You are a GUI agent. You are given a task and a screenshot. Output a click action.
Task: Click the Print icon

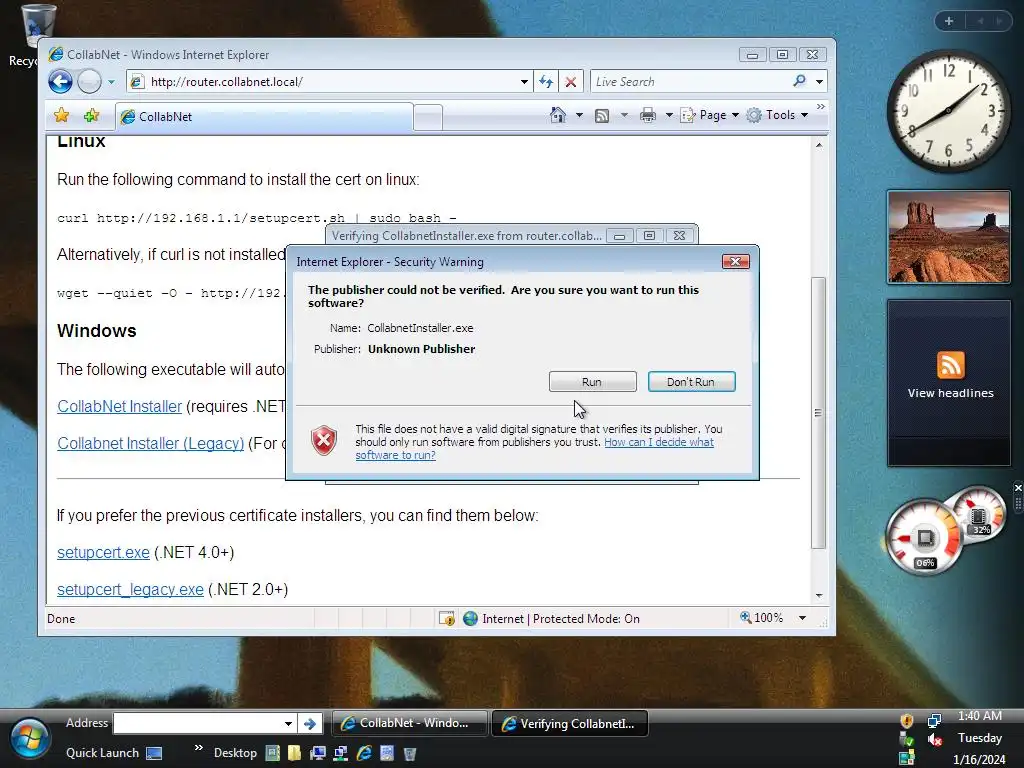pyautogui.click(x=648, y=116)
